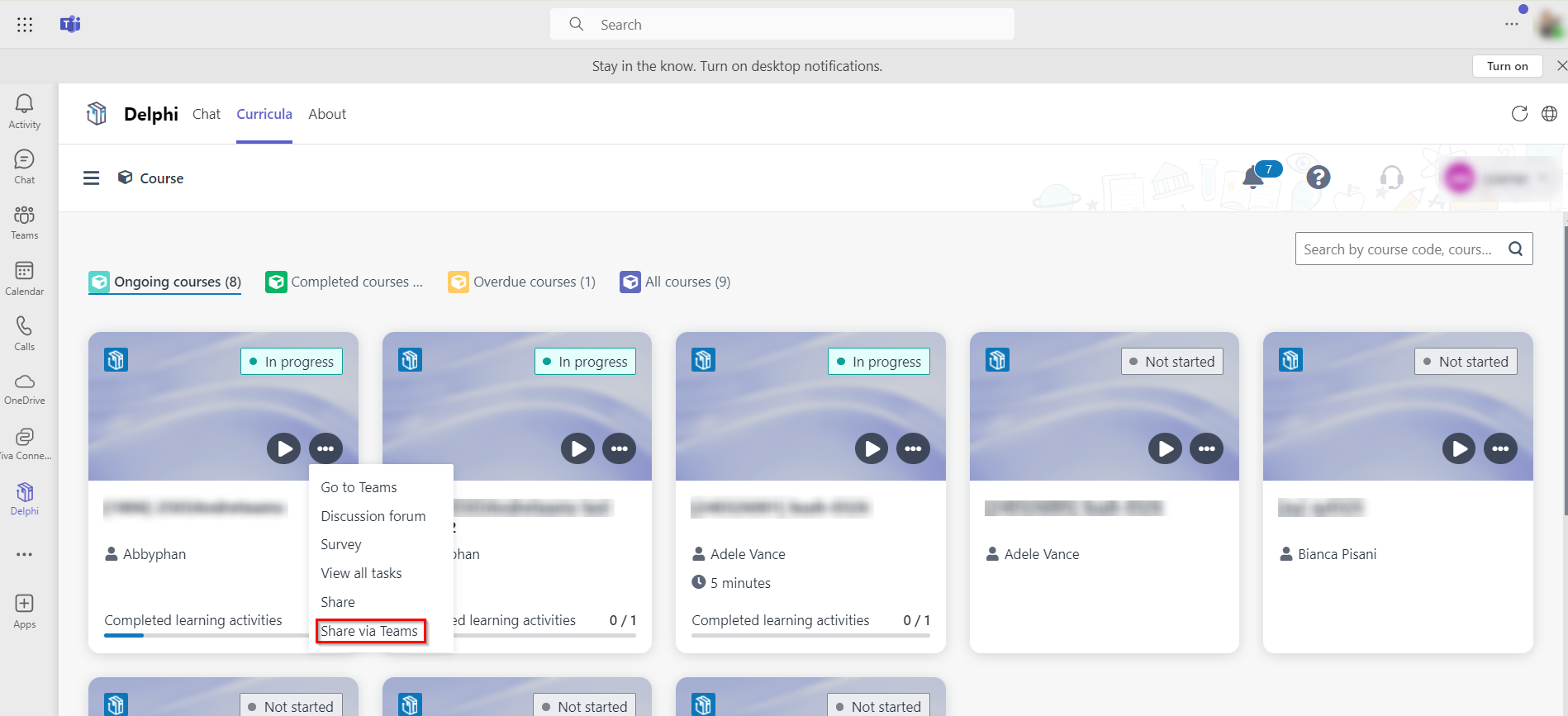Show more apps ellipsis in sidebar

pyautogui.click(x=25, y=554)
